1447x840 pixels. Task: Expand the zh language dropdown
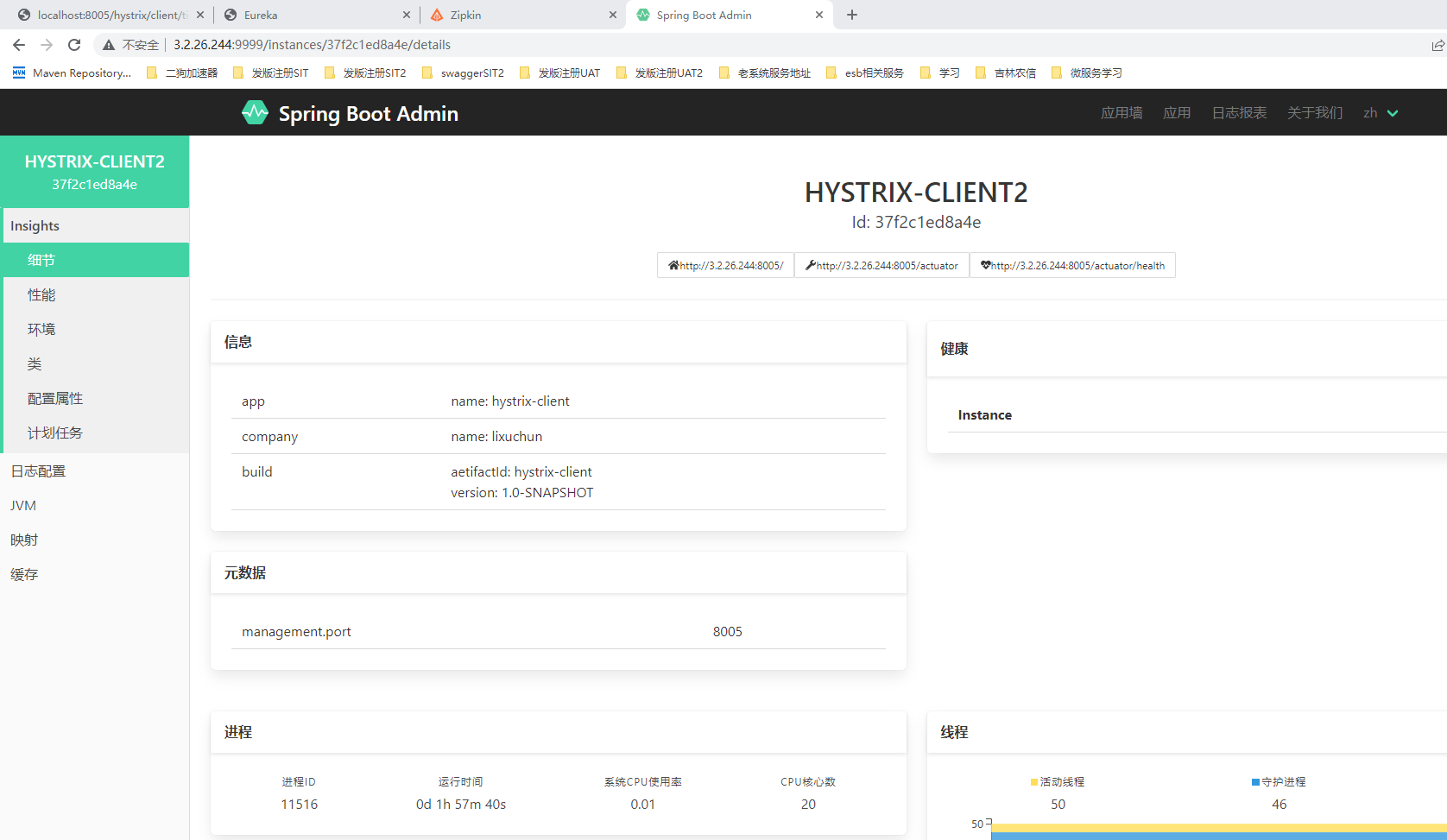point(1381,113)
